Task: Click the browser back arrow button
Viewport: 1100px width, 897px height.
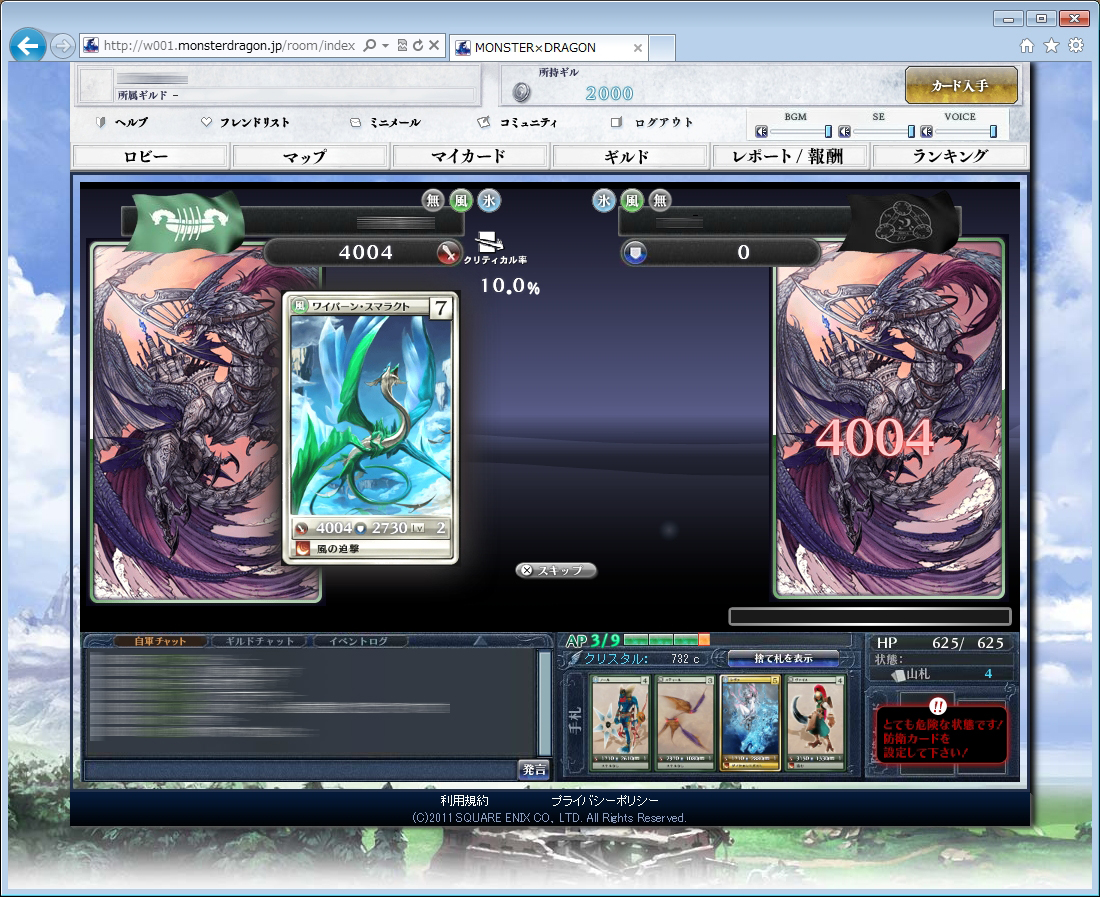Action: pyautogui.click(x=28, y=46)
